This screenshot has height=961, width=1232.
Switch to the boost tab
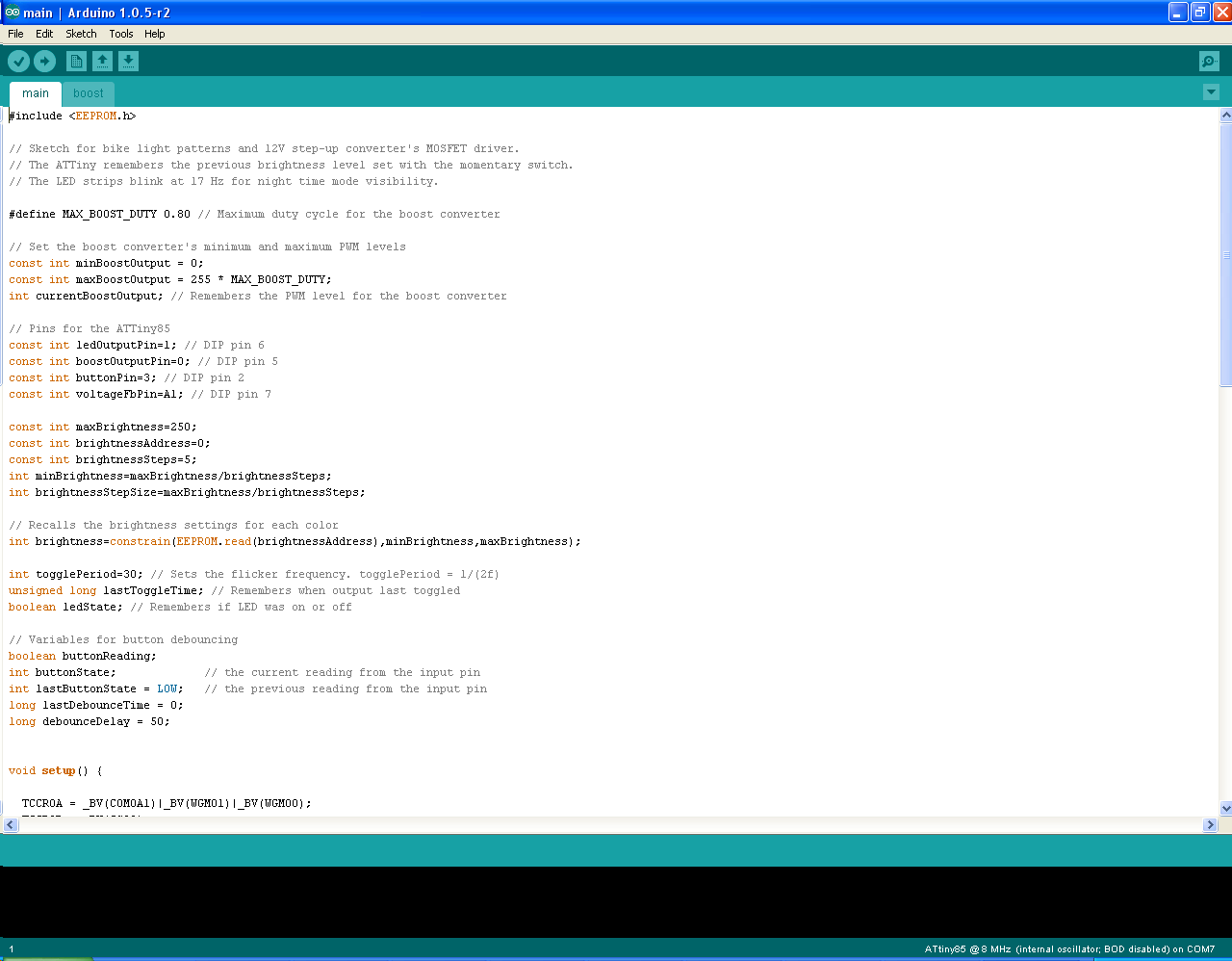[89, 92]
